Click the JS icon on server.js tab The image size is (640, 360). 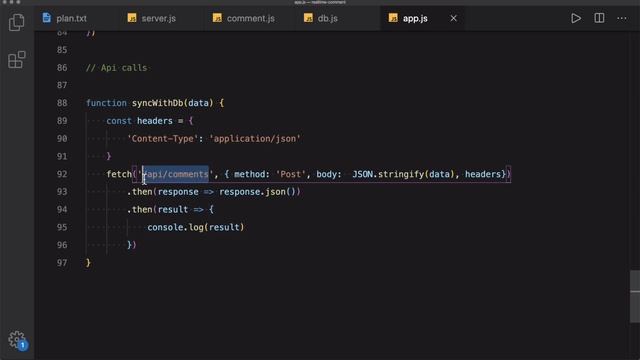[x=132, y=18]
